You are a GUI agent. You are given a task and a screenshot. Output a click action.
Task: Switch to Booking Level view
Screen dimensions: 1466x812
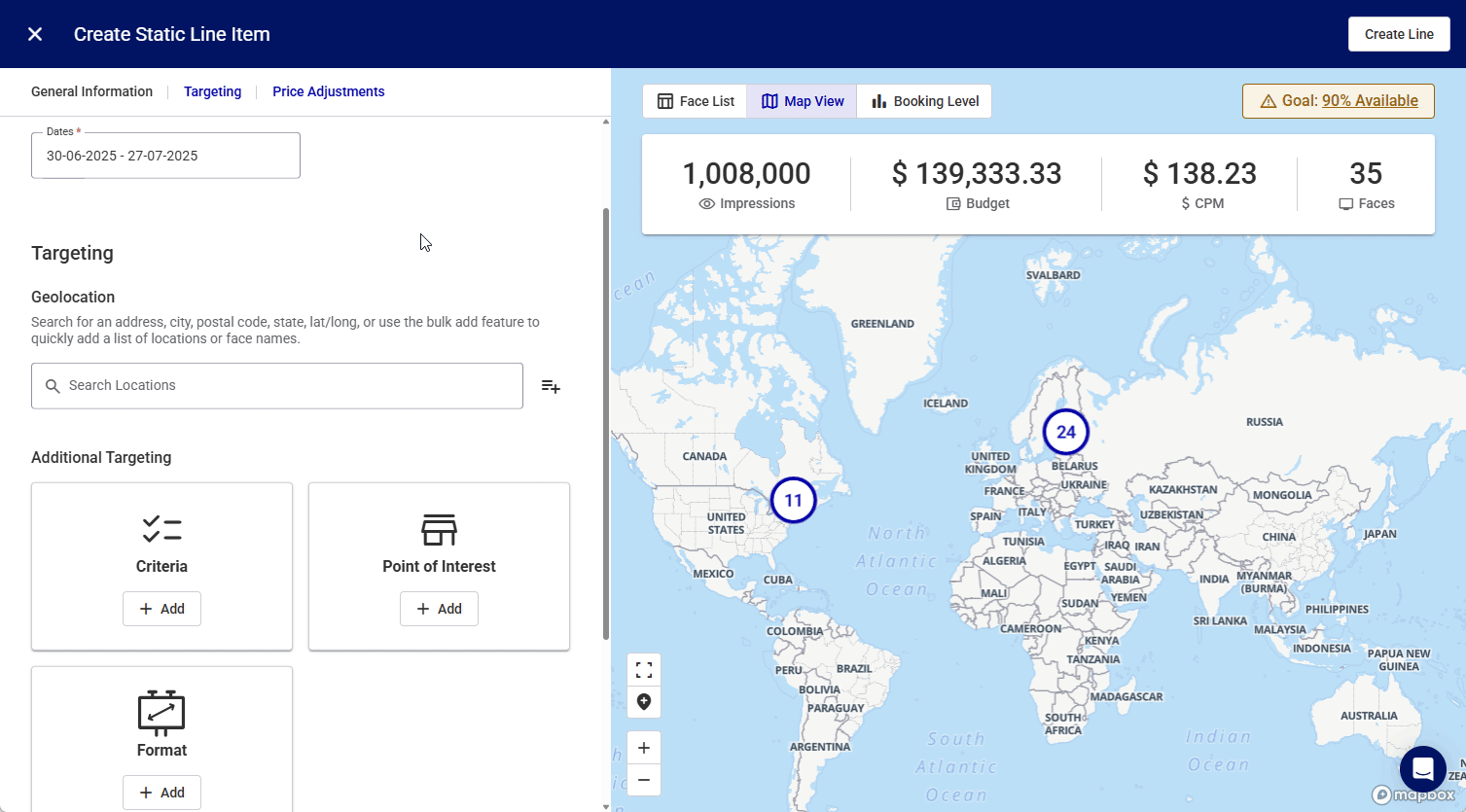point(924,101)
